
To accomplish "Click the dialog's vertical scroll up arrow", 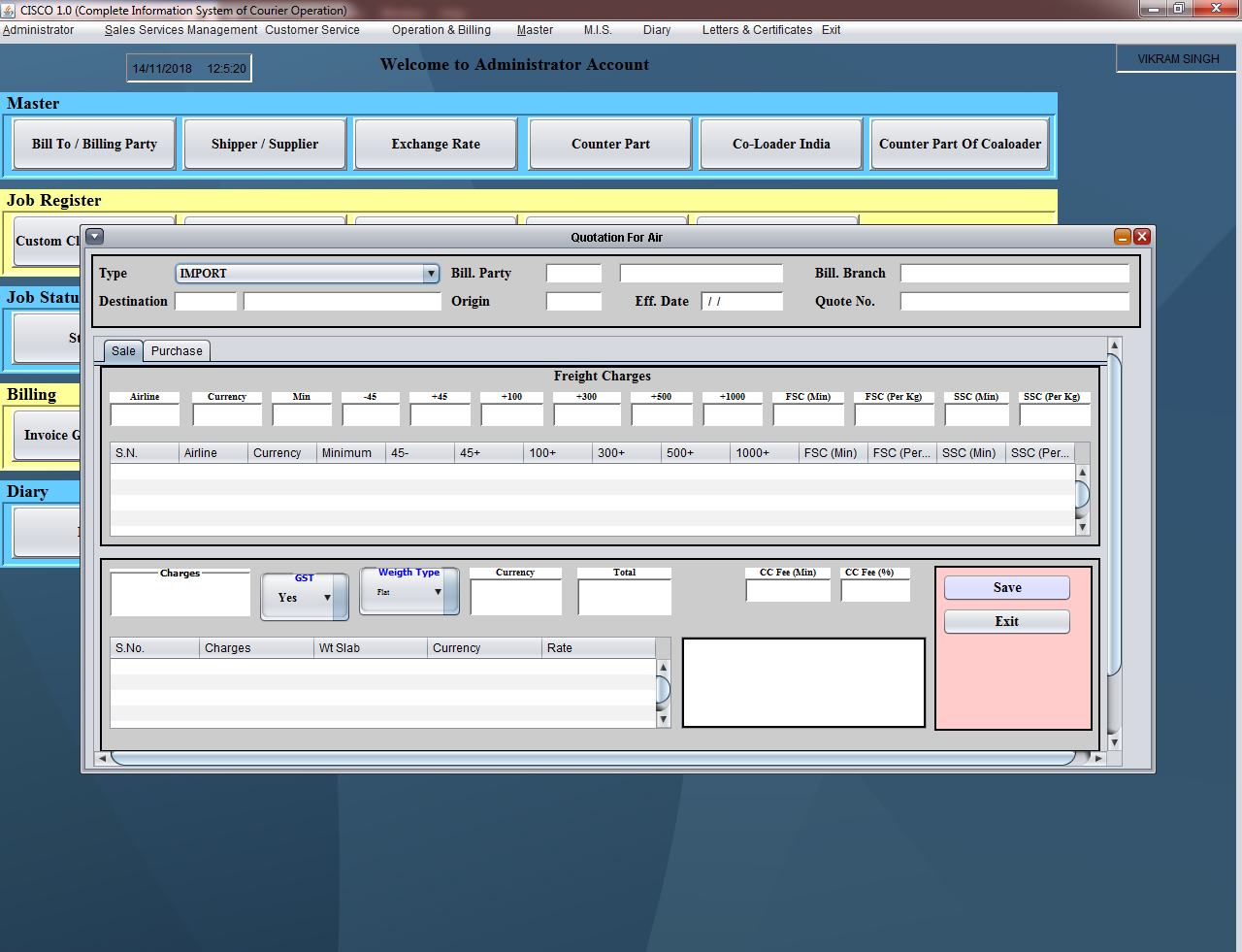I will coord(1114,345).
